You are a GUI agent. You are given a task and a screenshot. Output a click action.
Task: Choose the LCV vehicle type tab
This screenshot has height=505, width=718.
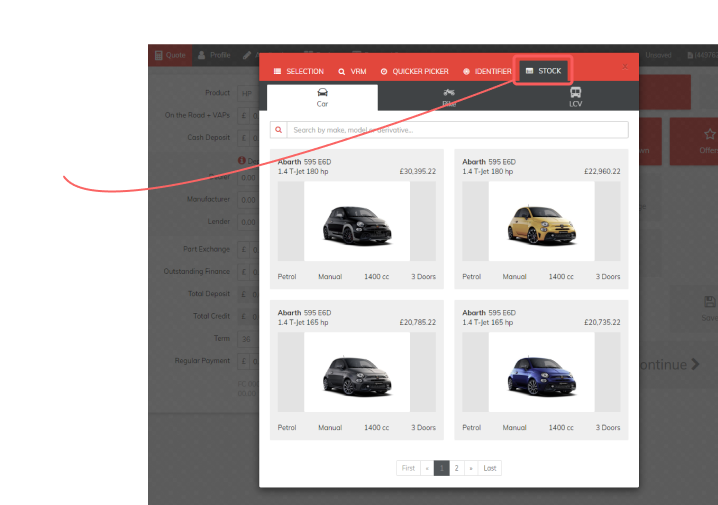tap(576, 98)
